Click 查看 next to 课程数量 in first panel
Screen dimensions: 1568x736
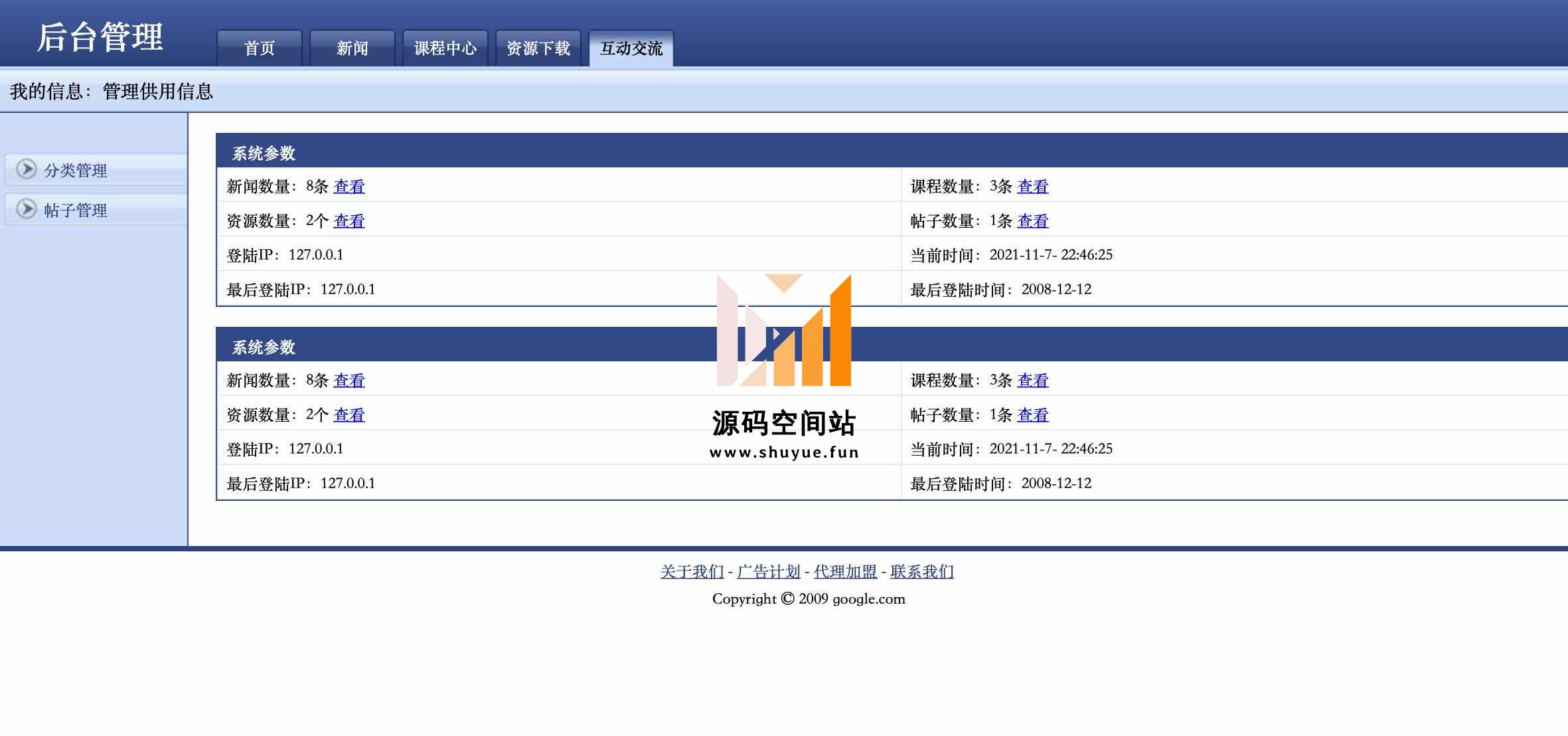click(1033, 187)
